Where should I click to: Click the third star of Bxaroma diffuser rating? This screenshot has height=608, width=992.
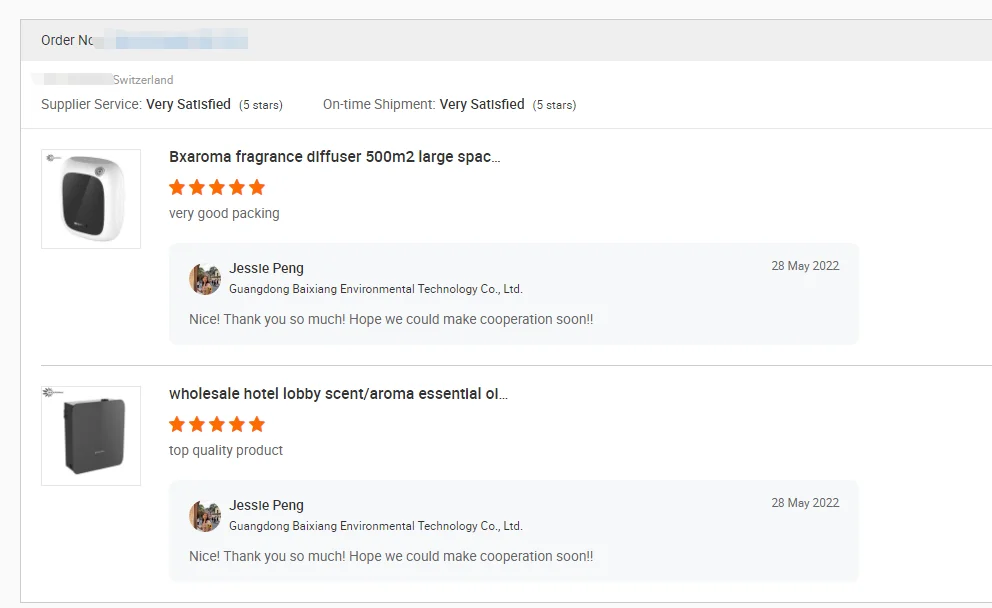point(217,187)
